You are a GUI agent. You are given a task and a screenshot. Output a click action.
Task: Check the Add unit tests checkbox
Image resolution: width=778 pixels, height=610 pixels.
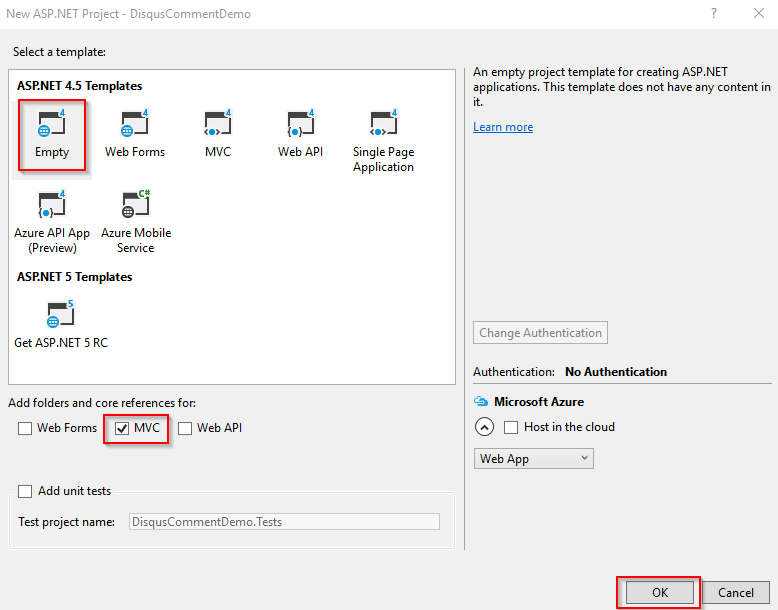(25, 491)
